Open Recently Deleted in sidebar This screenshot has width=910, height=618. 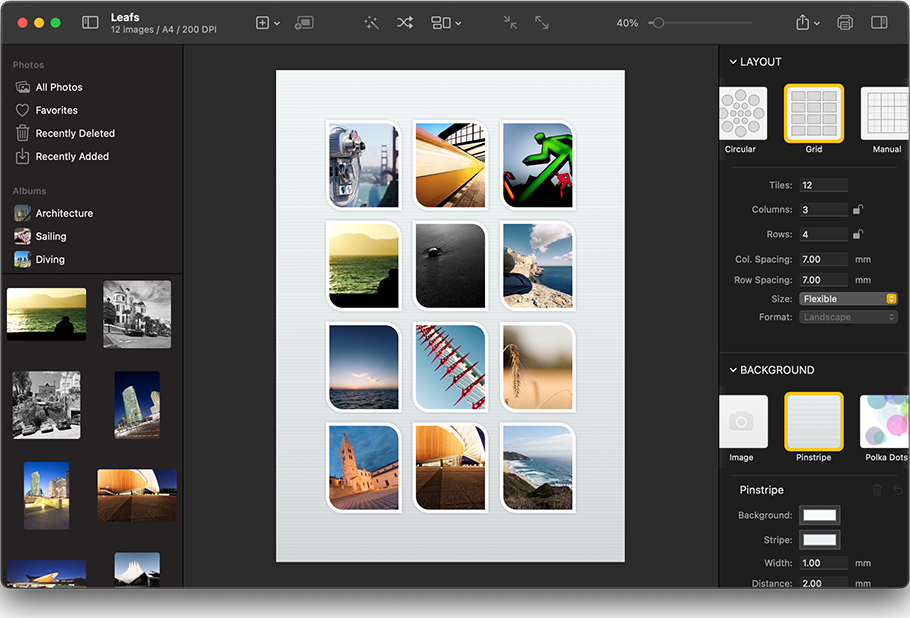(x=75, y=133)
